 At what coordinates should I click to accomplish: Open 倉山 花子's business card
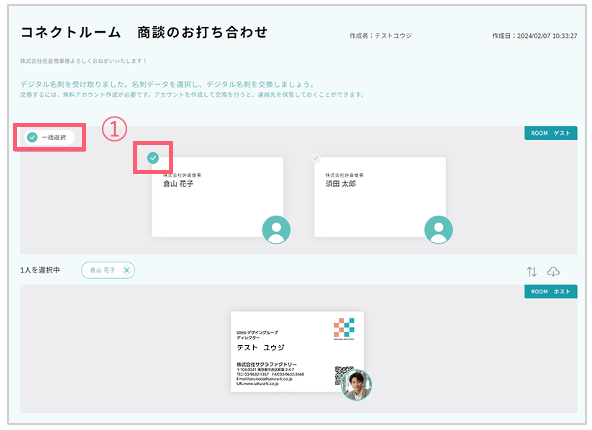pyautogui.click(x=217, y=197)
